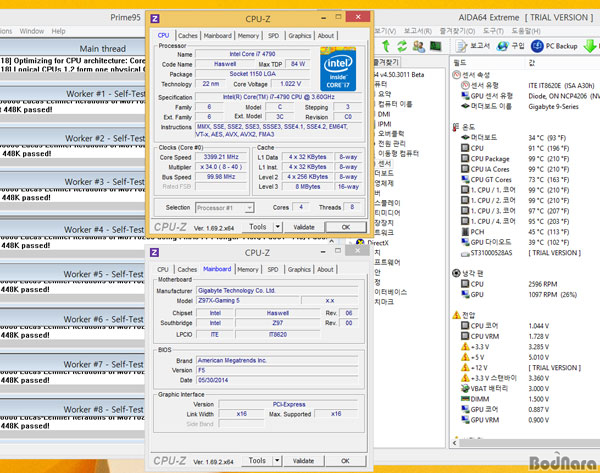This screenshot has width=600, height=473.
Task: Open the Window menu in Prime95
Action: click(32, 31)
